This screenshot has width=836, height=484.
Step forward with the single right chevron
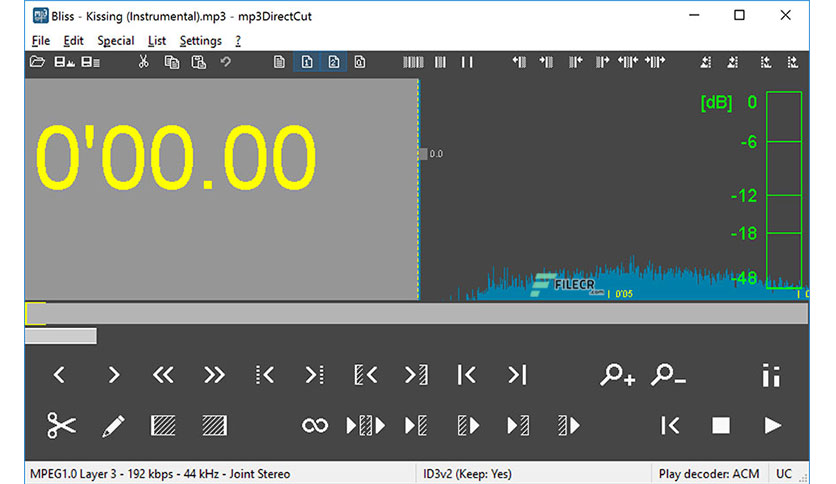pos(114,375)
